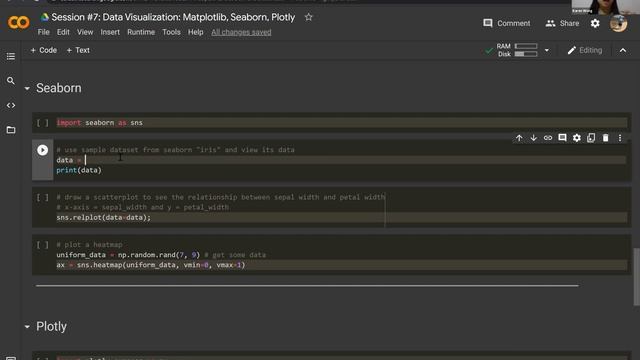Click the print(data) code line
The image size is (640, 360).
[x=79, y=170]
